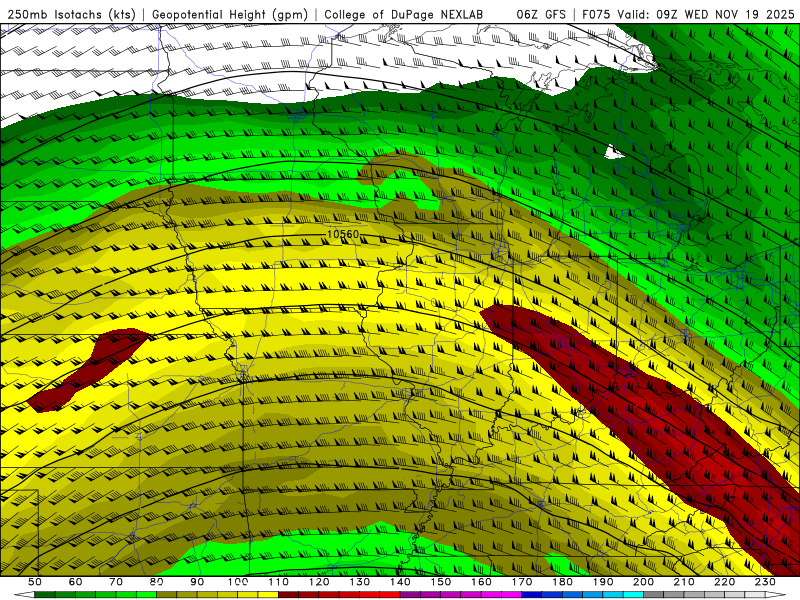
Task: Click the 180 knot scale label
Action: pyautogui.click(x=562, y=582)
